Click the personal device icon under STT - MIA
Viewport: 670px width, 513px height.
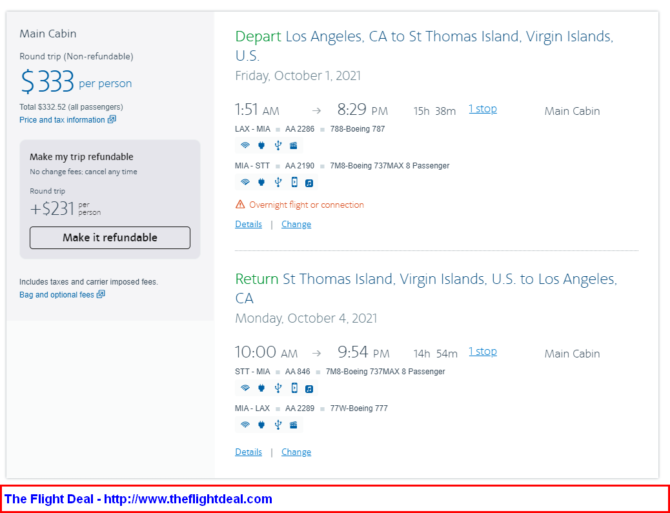coord(294,388)
